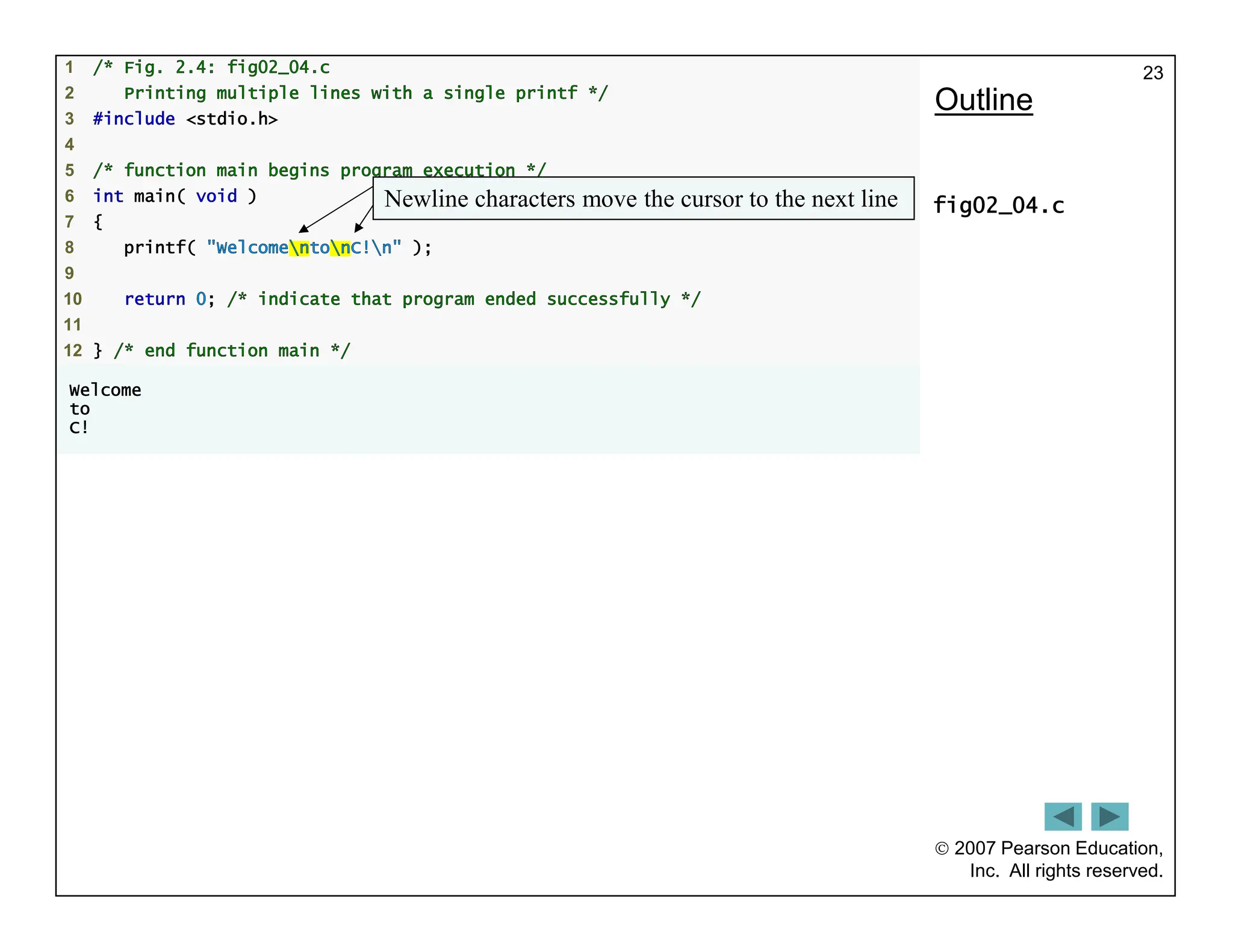Click the #include keyword on line 3

pyautogui.click(x=134, y=119)
